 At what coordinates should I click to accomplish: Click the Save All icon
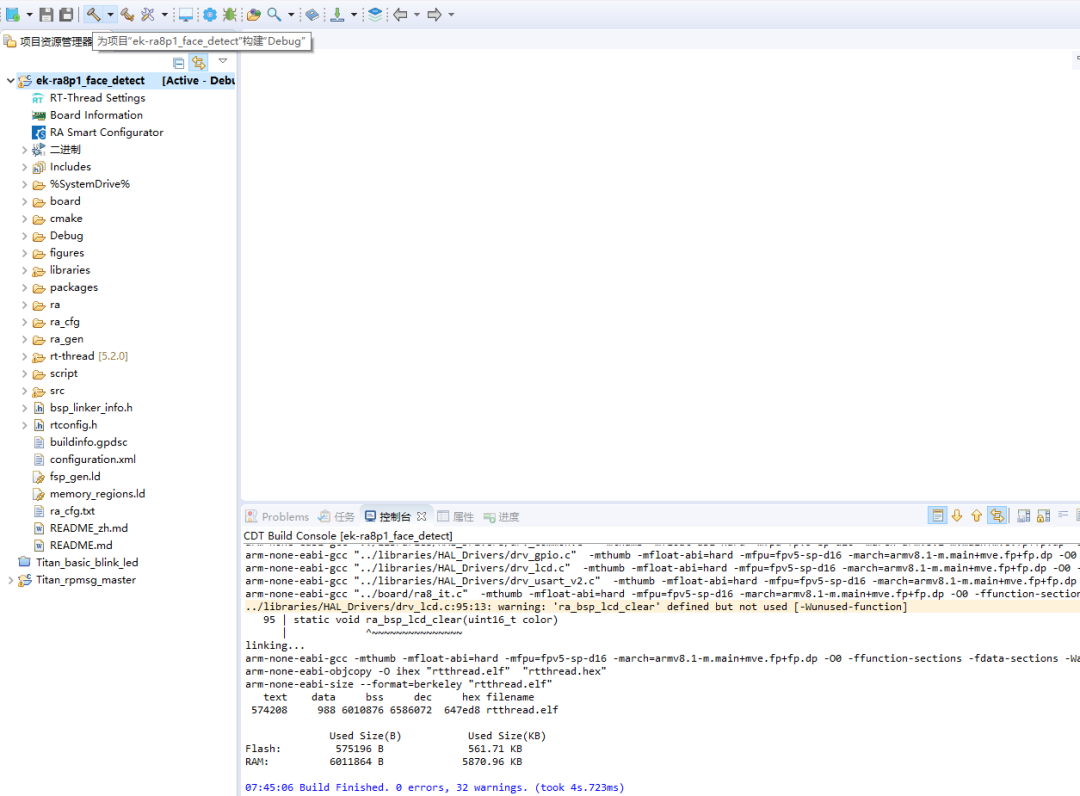(66, 14)
